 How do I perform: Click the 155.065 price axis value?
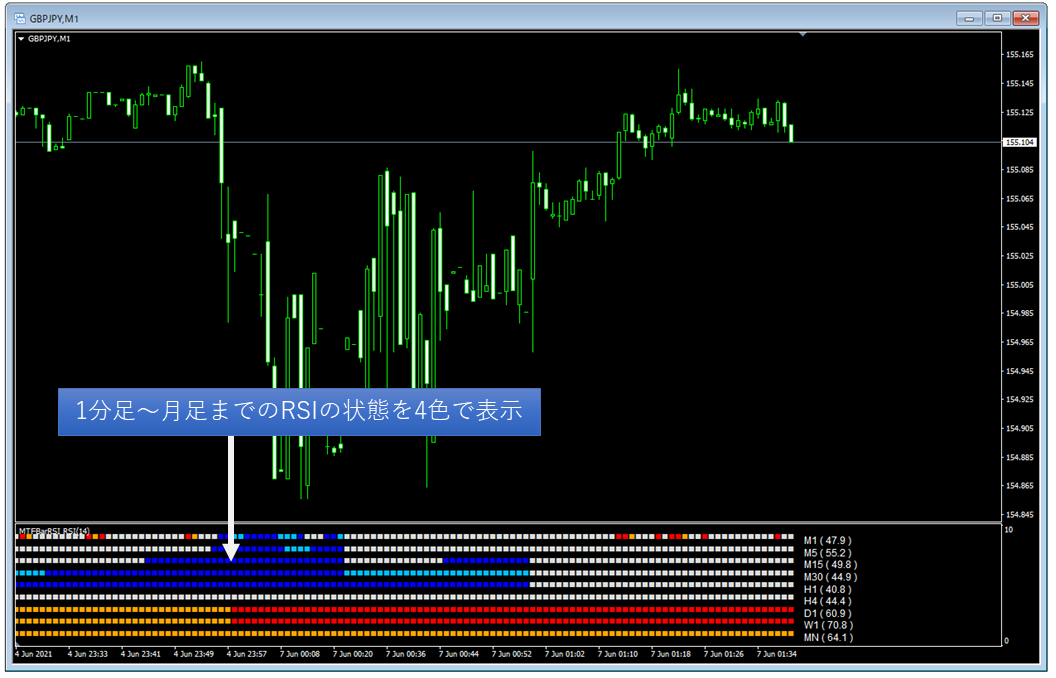click(x=1019, y=199)
